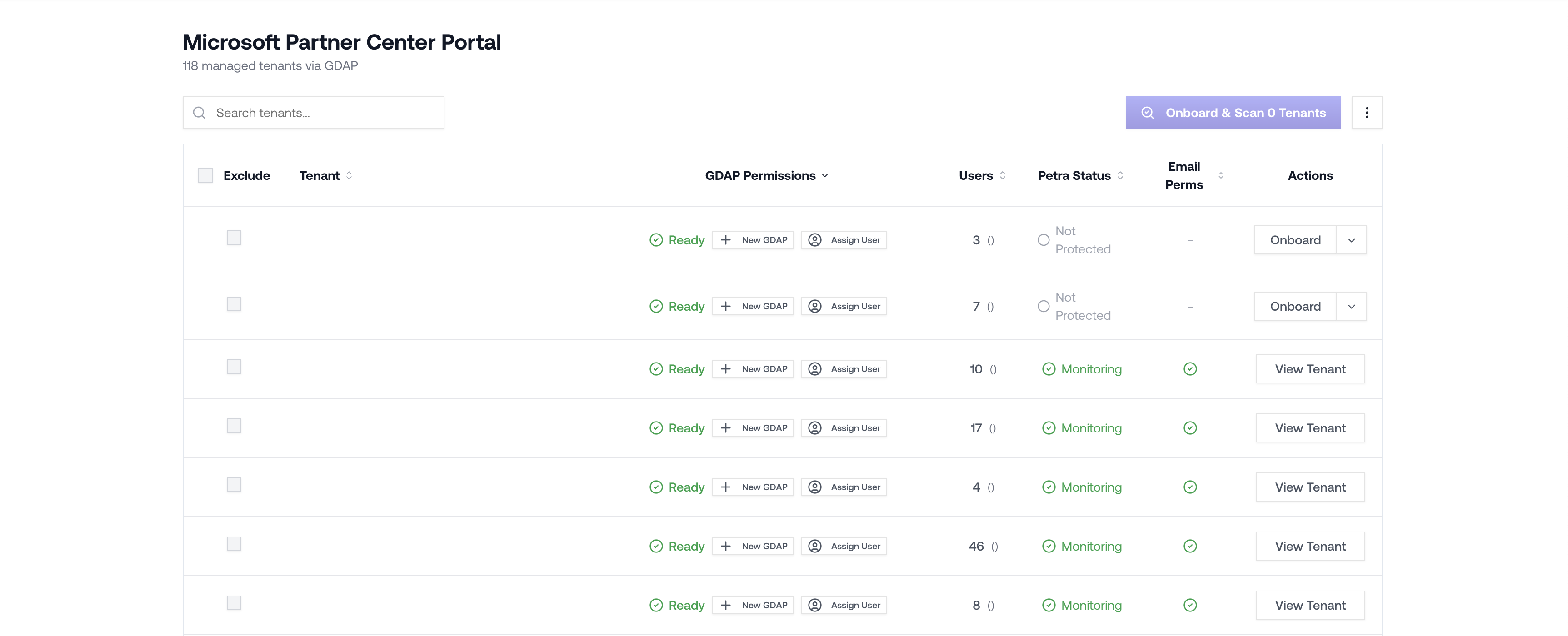Click the three-dot more options icon
1568x636 pixels.
click(x=1367, y=113)
